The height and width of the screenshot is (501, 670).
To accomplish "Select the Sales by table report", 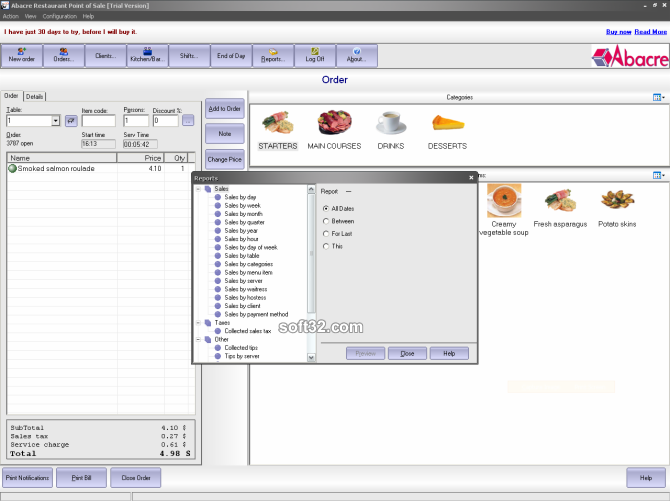I will pos(241,256).
